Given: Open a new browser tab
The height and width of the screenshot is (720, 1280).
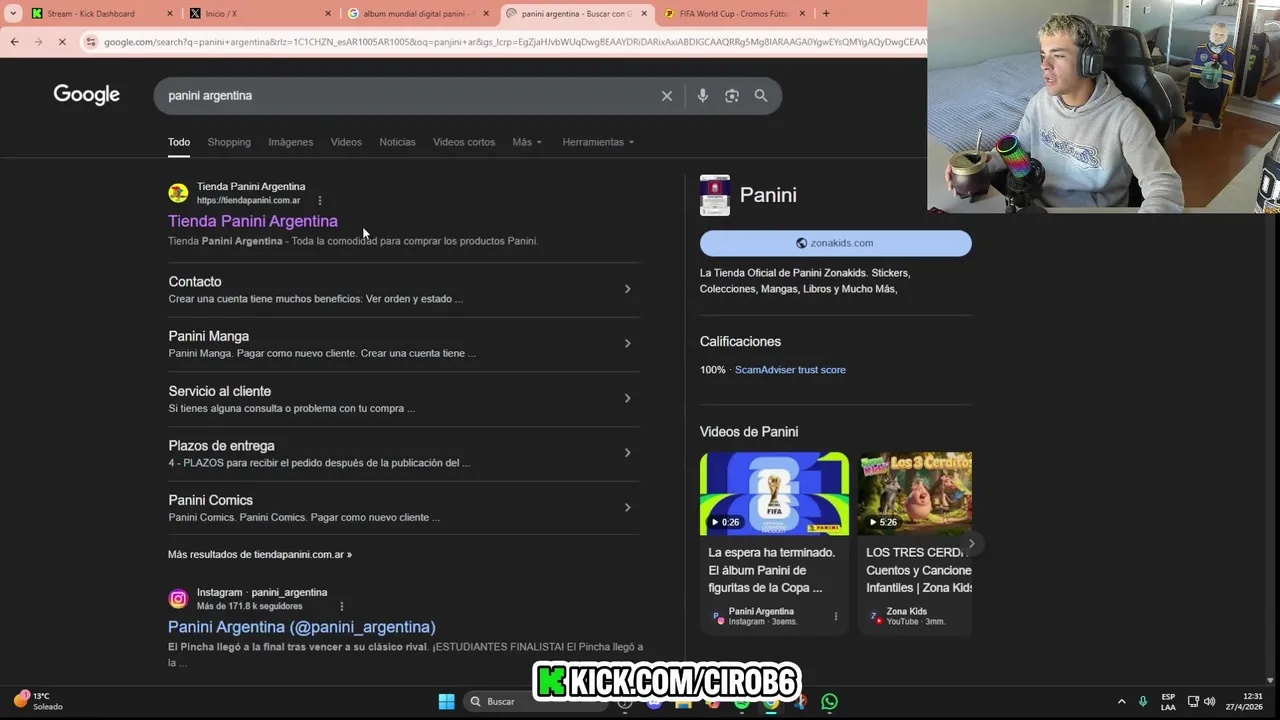Looking at the screenshot, I should click(826, 14).
